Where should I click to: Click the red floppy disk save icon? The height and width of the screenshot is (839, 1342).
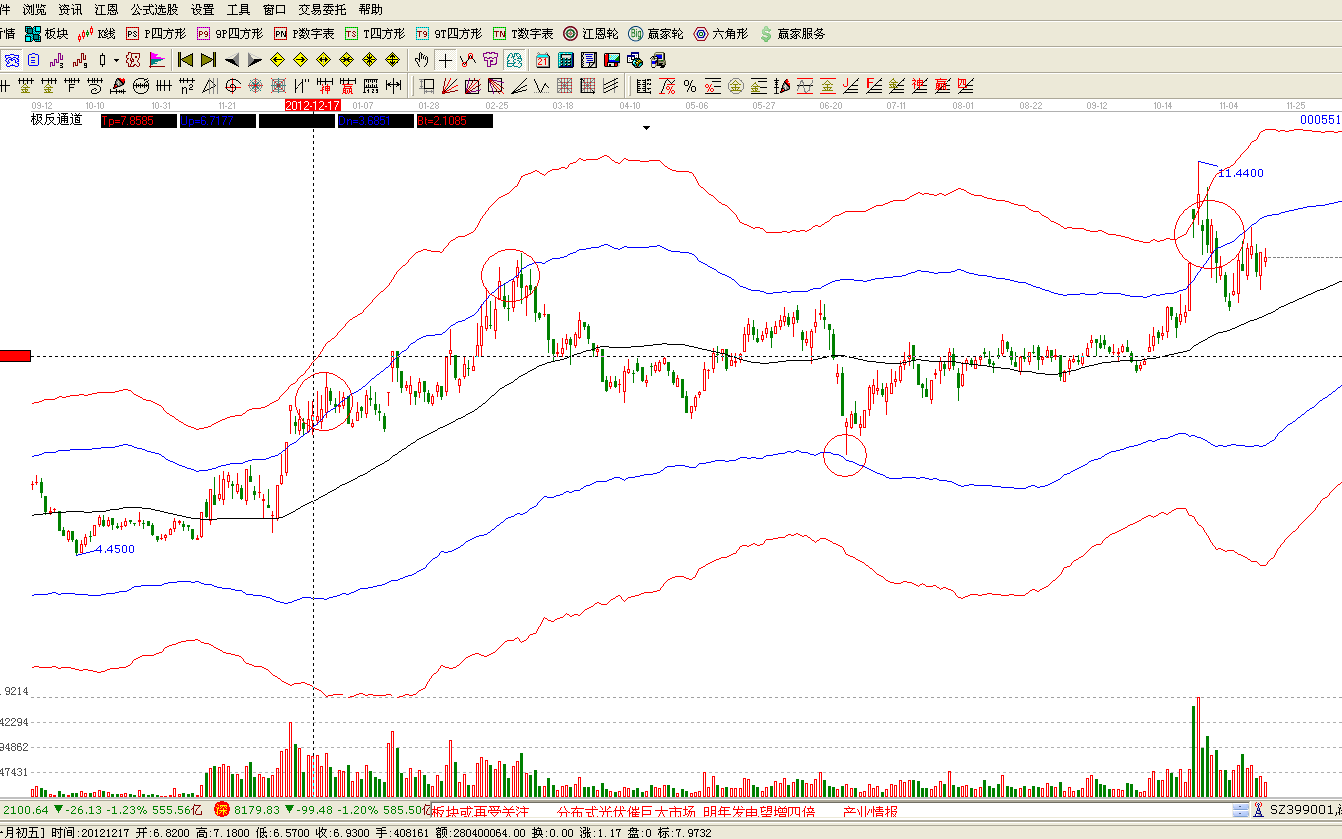(x=612, y=60)
